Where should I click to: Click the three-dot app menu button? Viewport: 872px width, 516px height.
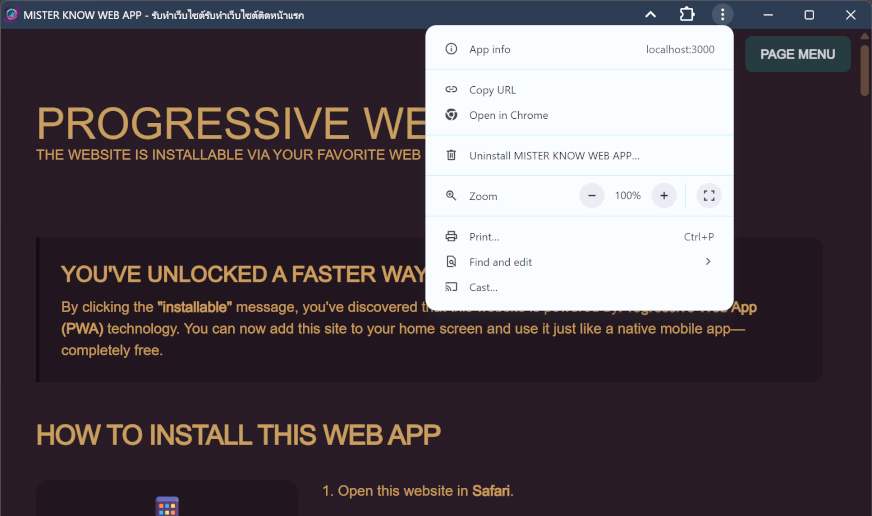[722, 14]
